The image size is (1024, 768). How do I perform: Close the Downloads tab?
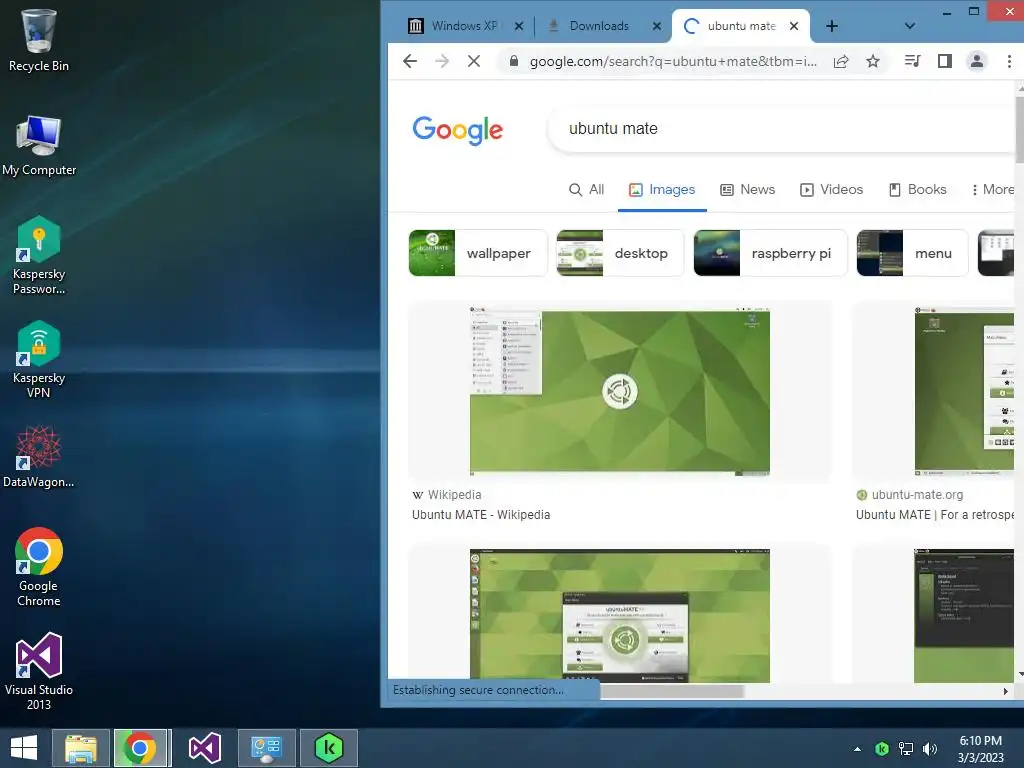(657, 26)
